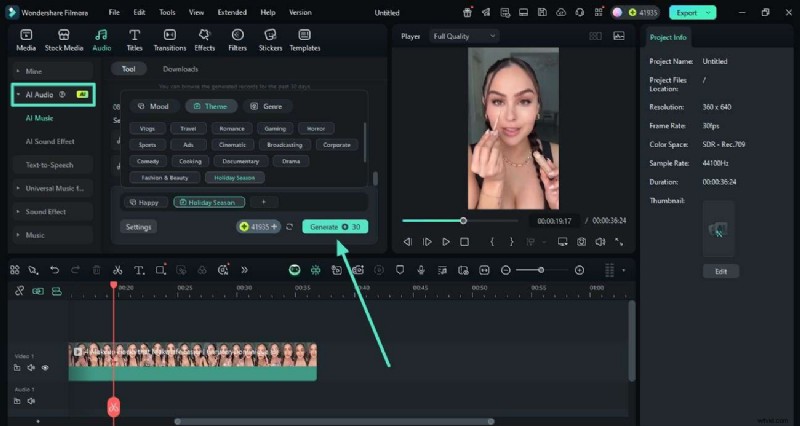Click the Settings button in AI Music
The height and width of the screenshot is (426, 800).
[139, 227]
